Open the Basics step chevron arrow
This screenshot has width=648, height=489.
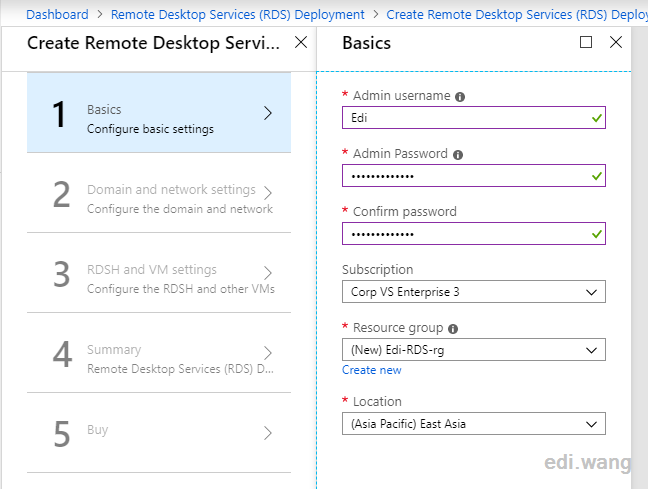[x=268, y=113]
